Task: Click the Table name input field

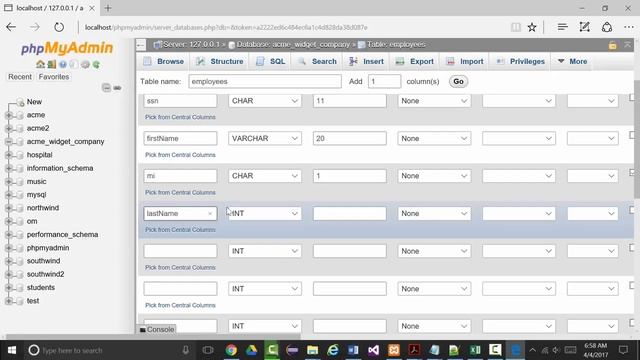Action: (x=265, y=82)
